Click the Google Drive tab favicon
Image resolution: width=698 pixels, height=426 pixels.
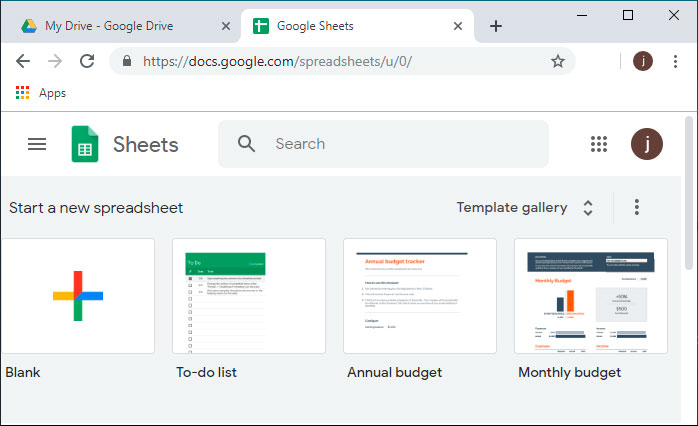[29, 26]
